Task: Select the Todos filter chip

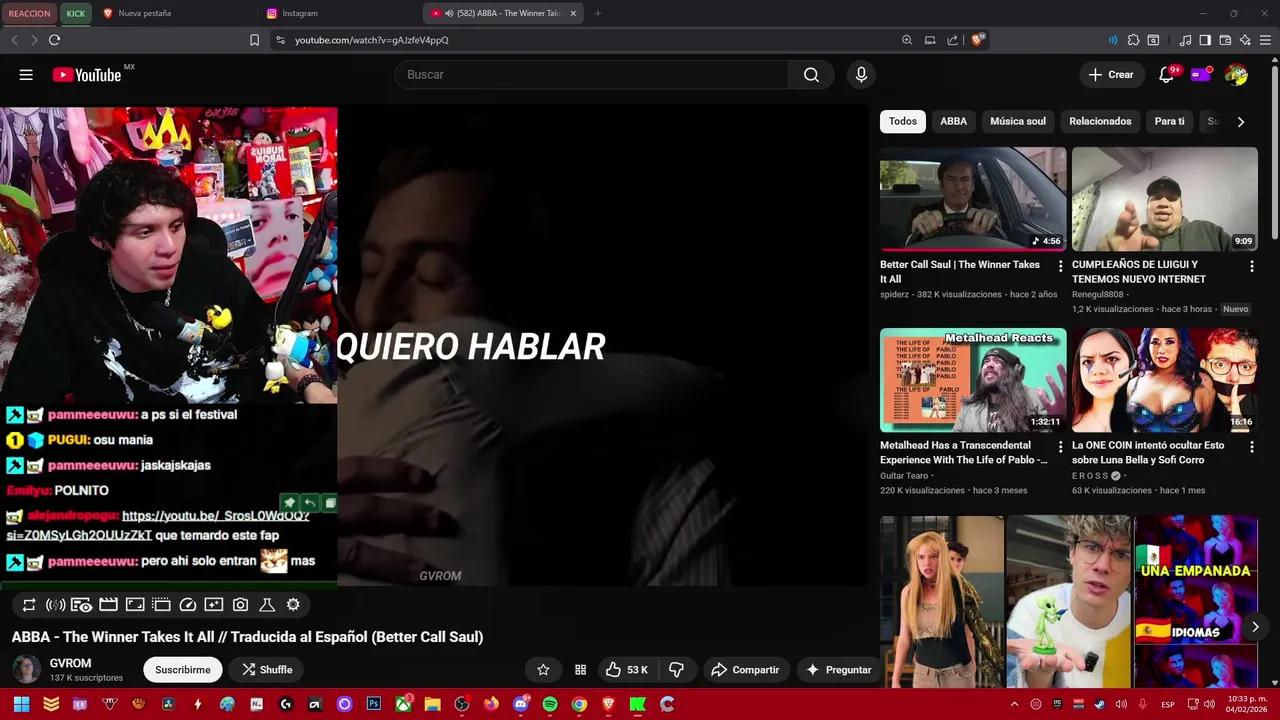Action: pos(903,121)
